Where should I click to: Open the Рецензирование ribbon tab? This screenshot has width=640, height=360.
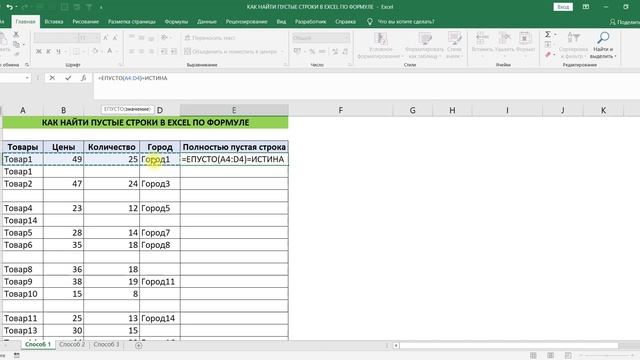click(x=247, y=22)
